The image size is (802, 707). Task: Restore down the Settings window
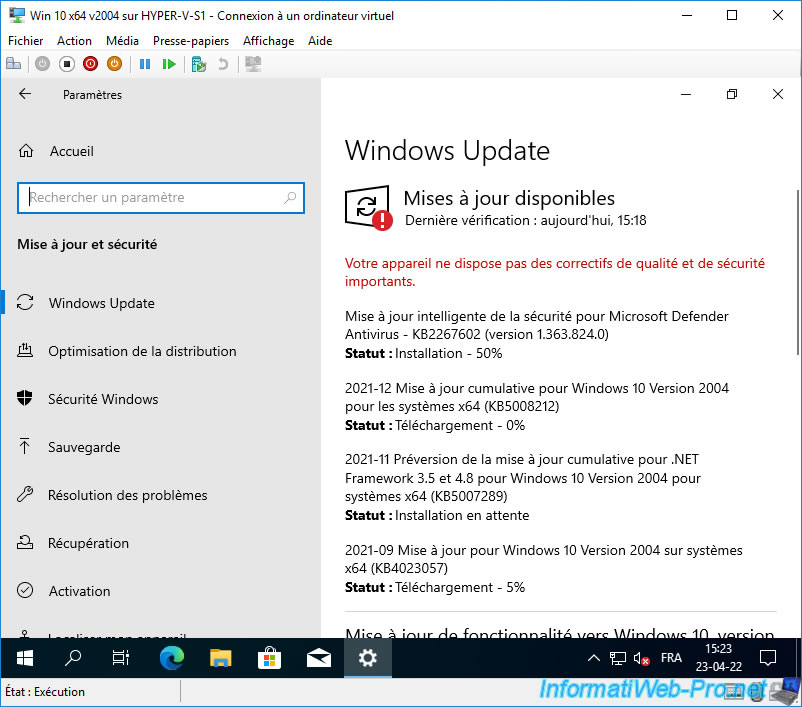732,94
